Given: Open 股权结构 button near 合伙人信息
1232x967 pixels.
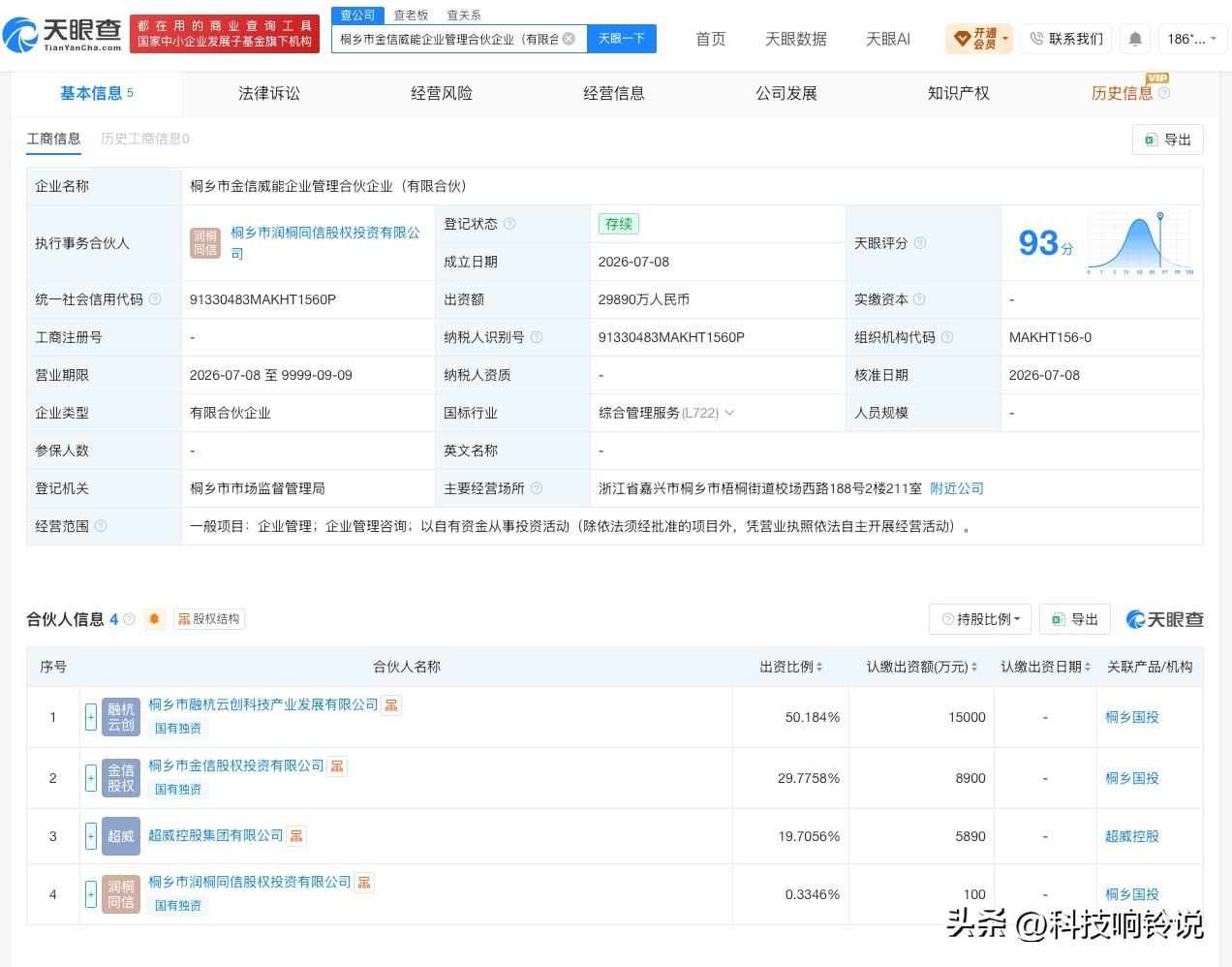Looking at the screenshot, I should [209, 619].
